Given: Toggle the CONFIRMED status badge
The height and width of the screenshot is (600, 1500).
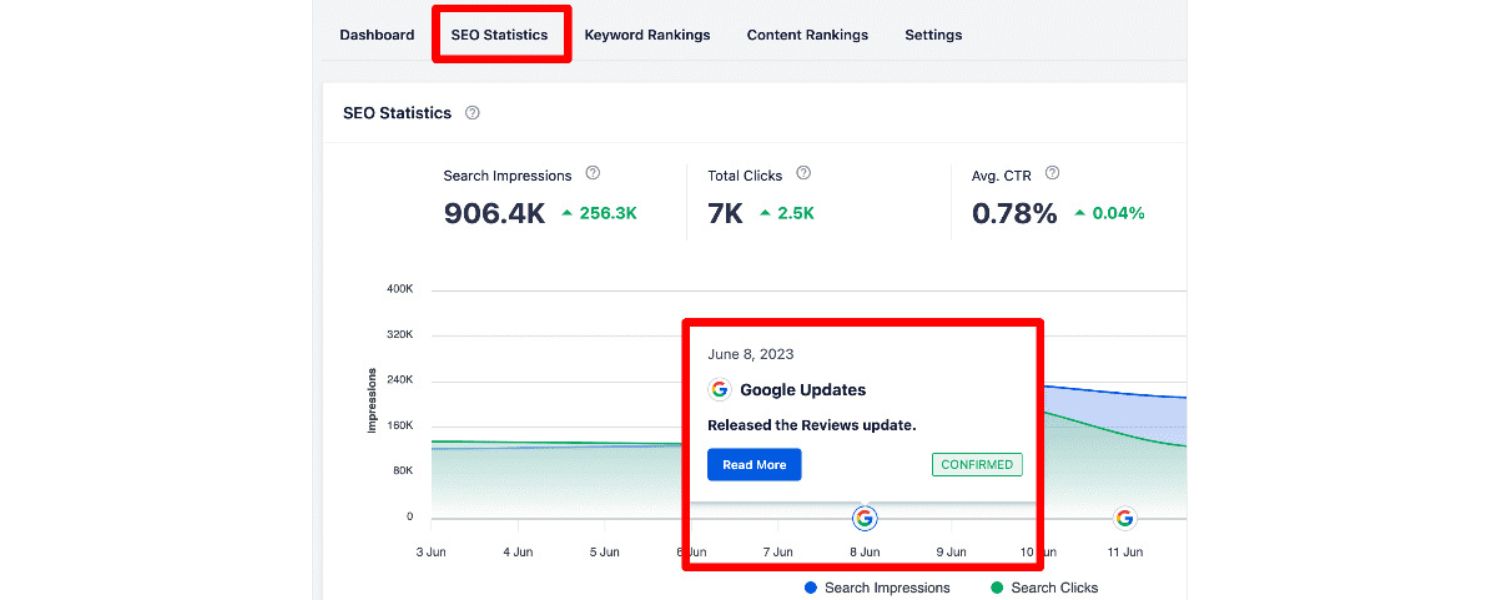Looking at the screenshot, I should point(977,464).
